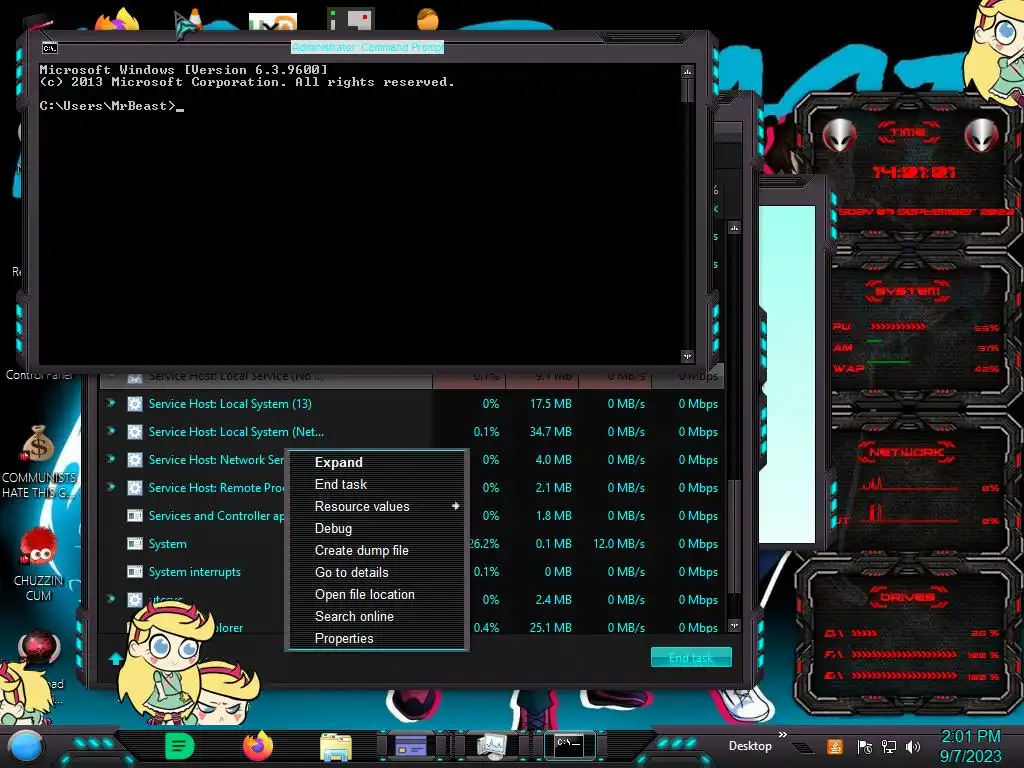Click gear icon of Service Host: Local System (13)

click(135, 404)
